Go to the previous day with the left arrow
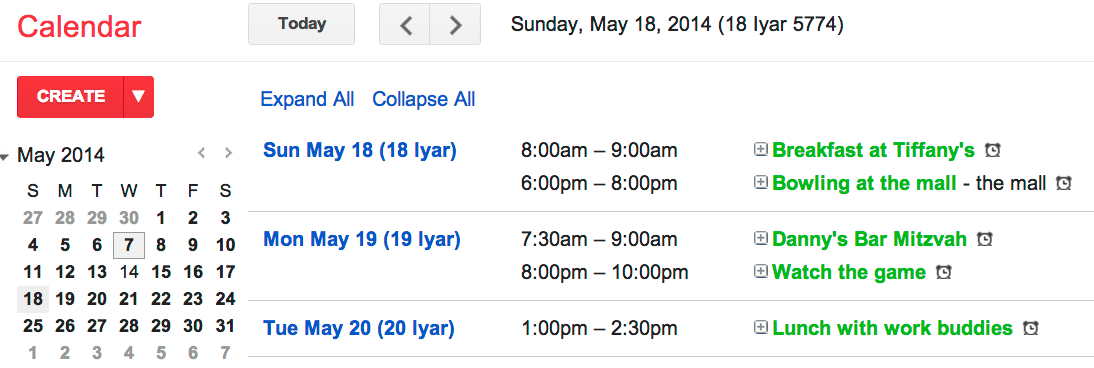The height and width of the screenshot is (368, 1094). pos(405,24)
